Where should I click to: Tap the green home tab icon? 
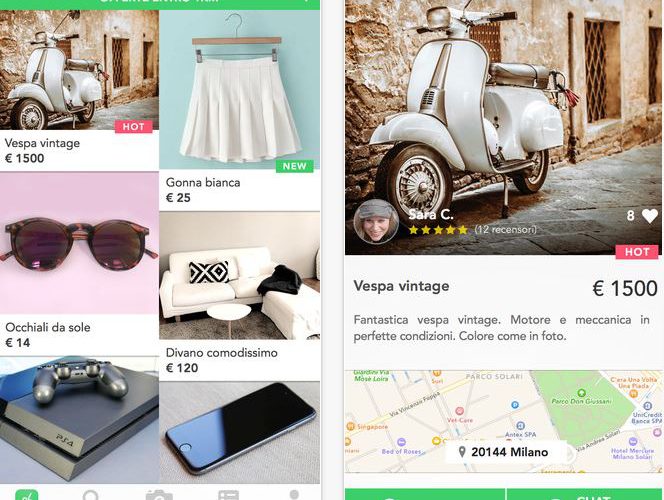(26, 495)
